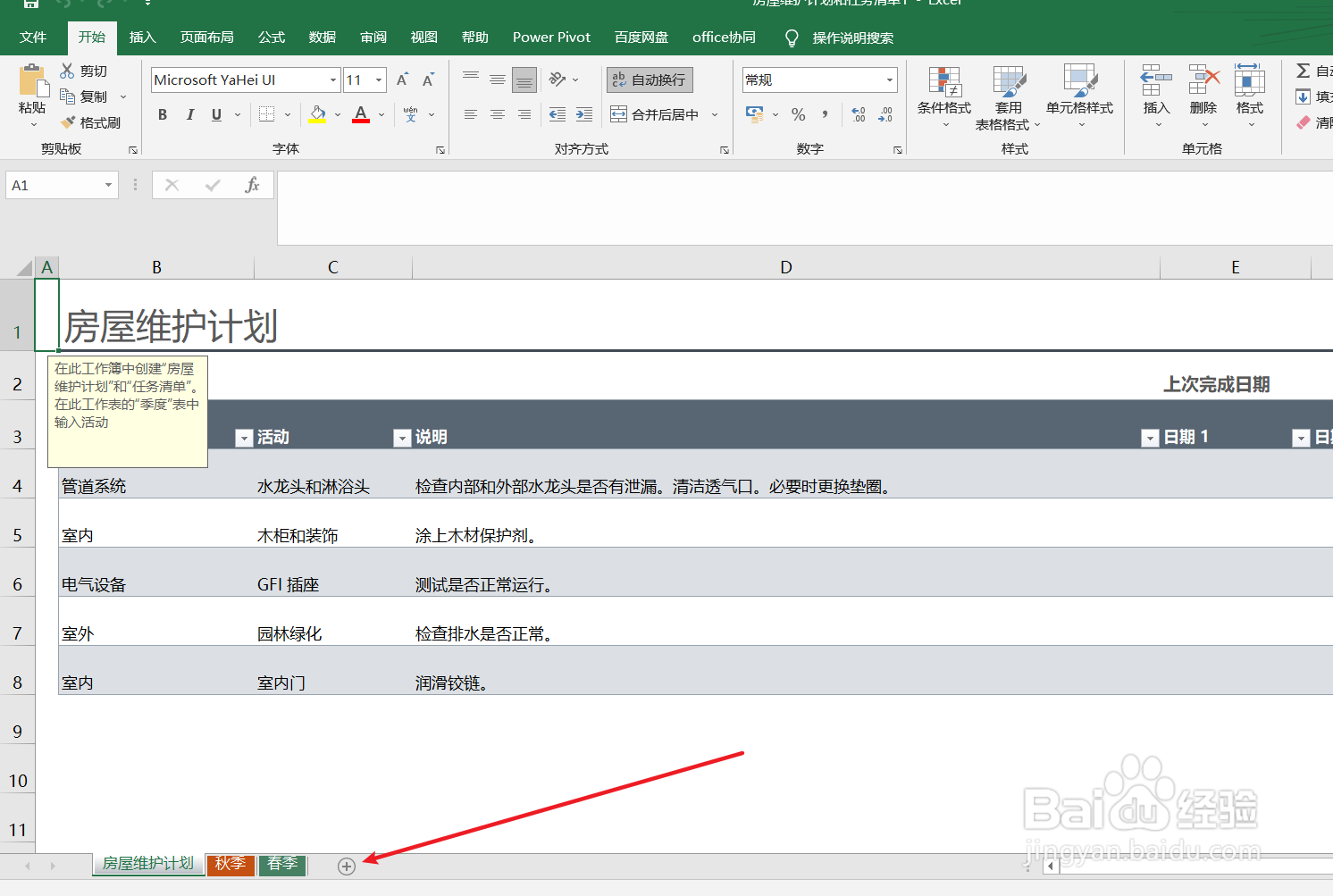Image resolution: width=1333 pixels, height=896 pixels.
Task: Increase indent
Action: point(584,114)
